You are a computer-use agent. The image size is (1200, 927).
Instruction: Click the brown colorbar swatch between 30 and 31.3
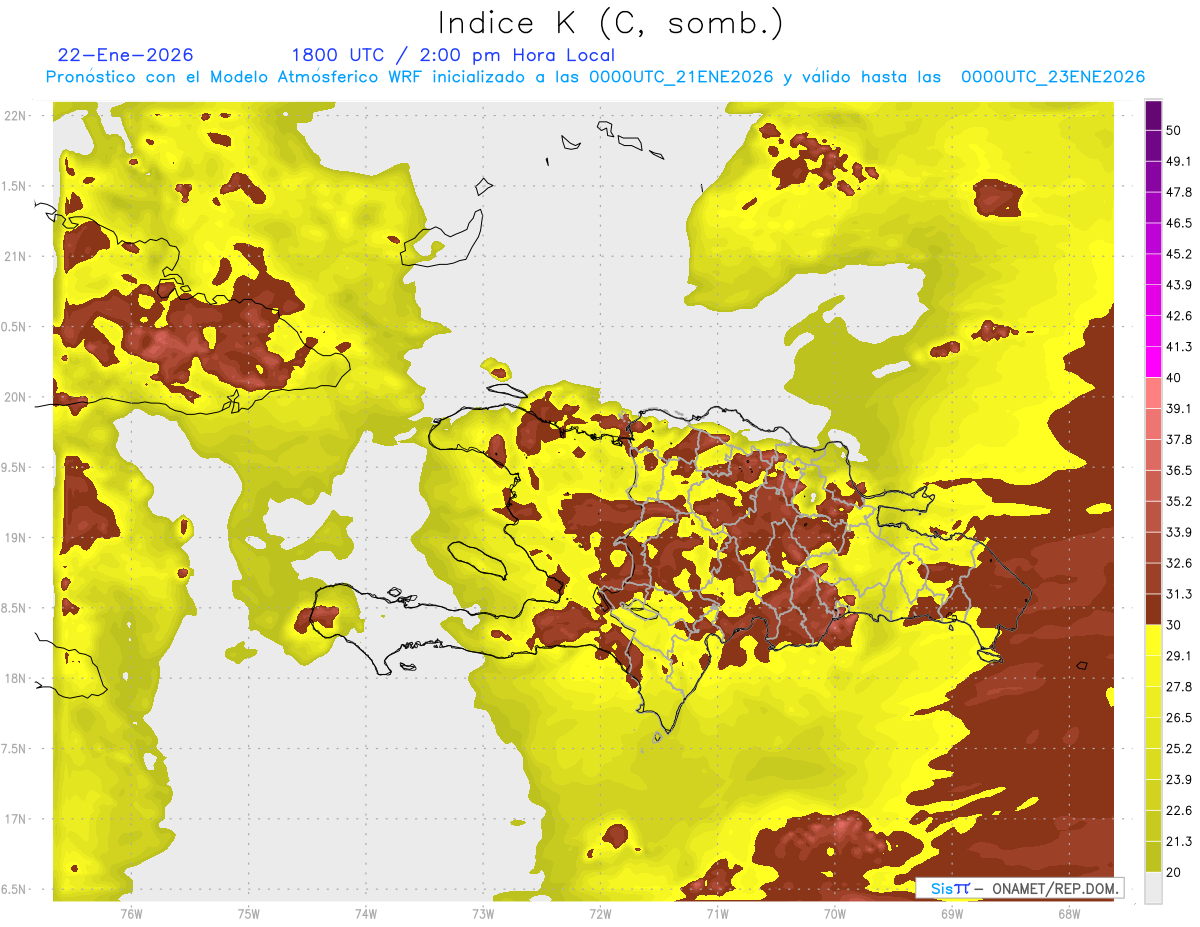(1153, 610)
